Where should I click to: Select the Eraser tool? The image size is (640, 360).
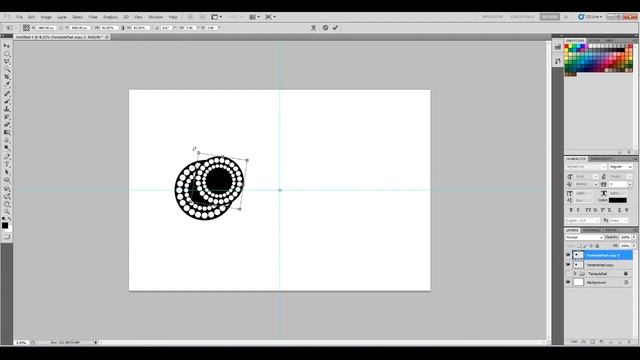(7, 124)
